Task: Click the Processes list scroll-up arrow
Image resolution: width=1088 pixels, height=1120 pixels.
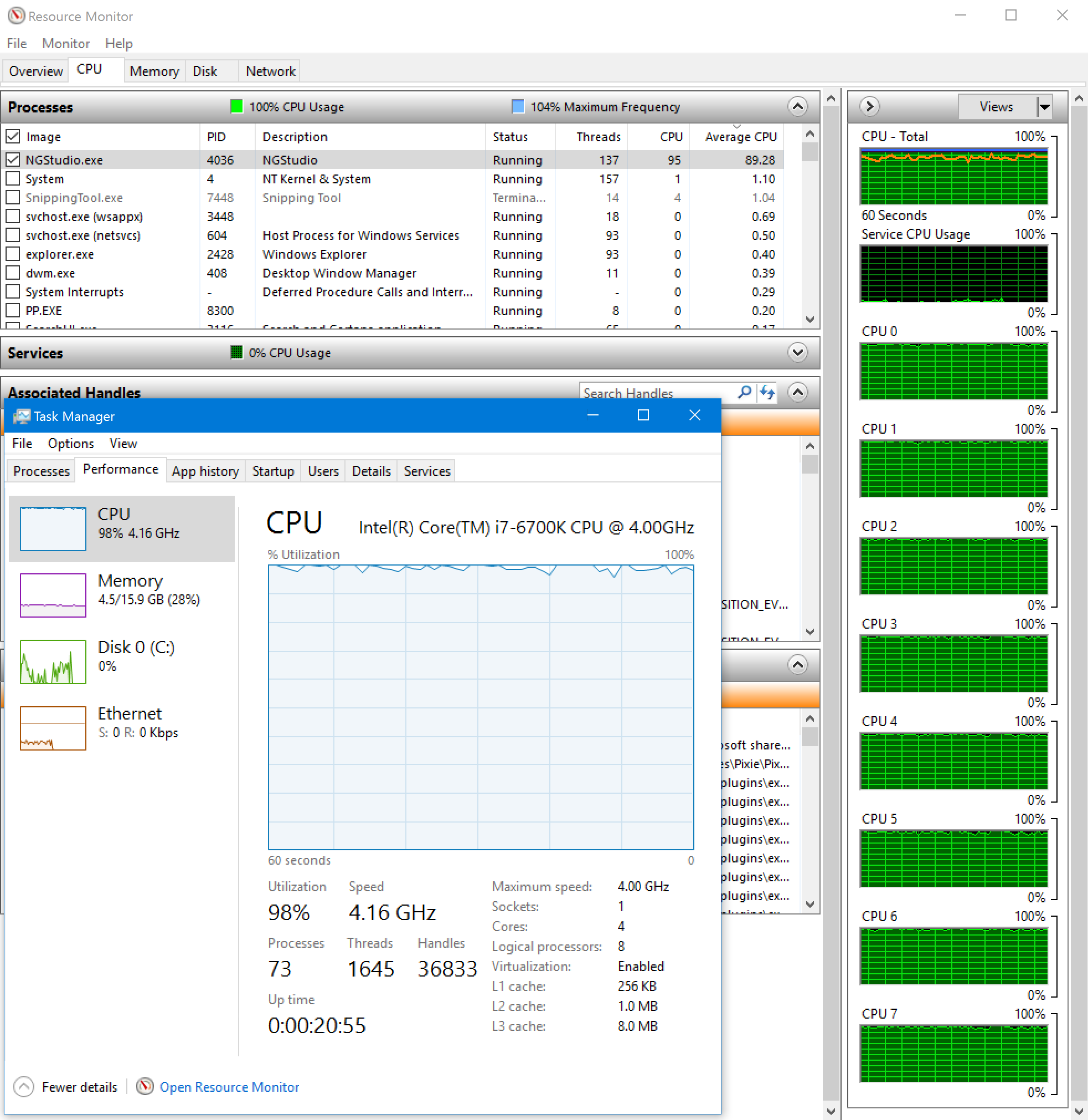Action: [809, 134]
